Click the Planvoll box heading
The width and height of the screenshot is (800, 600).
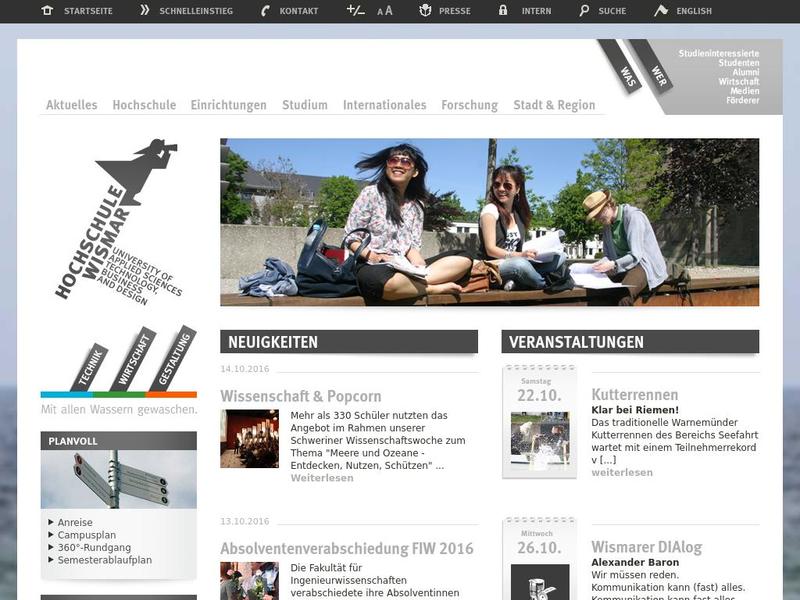click(x=118, y=441)
